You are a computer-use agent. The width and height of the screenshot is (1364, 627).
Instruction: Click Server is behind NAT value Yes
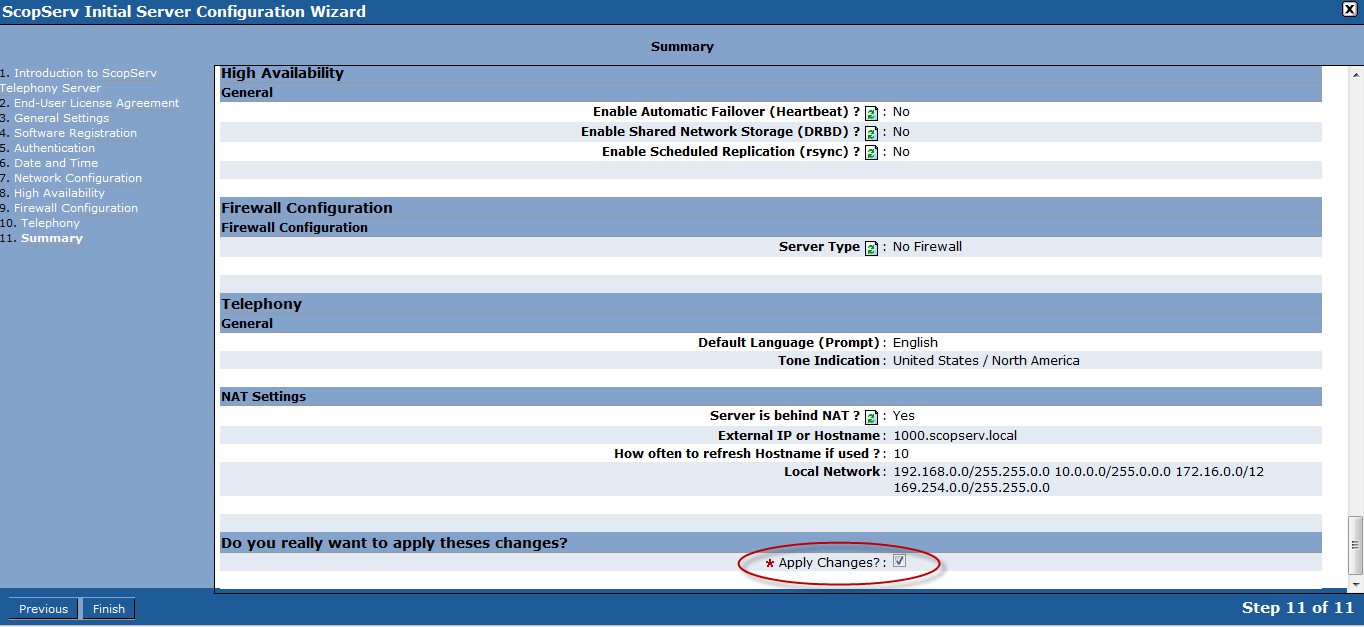904,415
